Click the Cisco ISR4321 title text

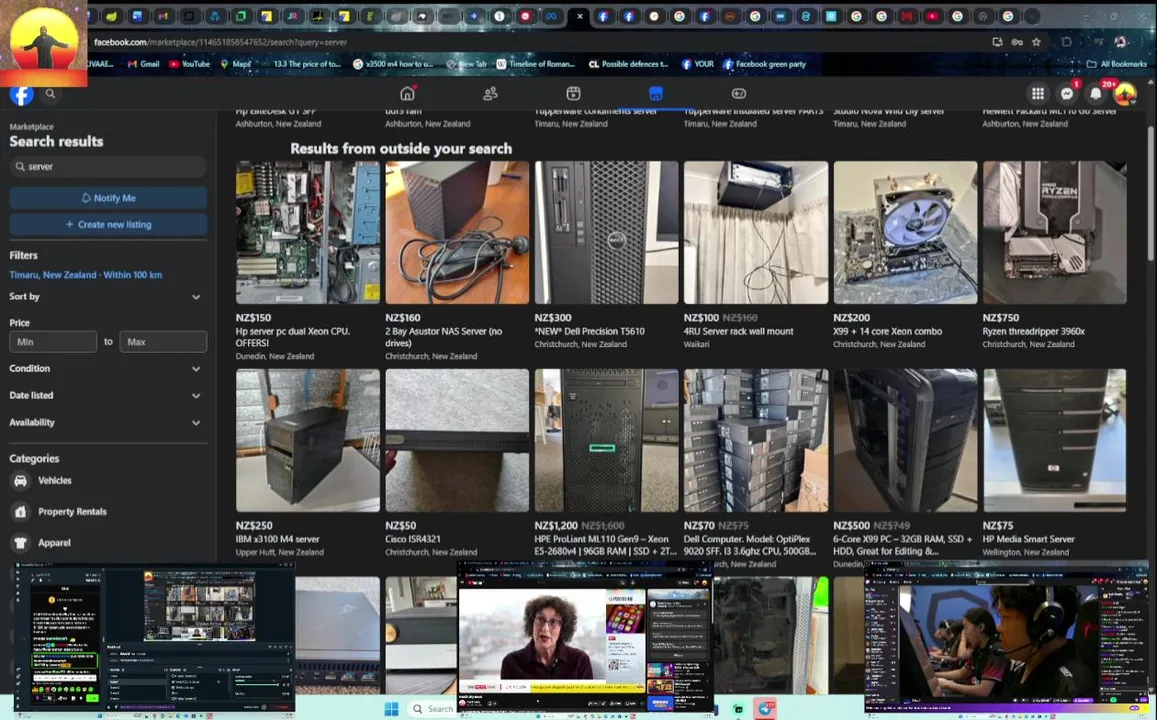(x=412, y=539)
